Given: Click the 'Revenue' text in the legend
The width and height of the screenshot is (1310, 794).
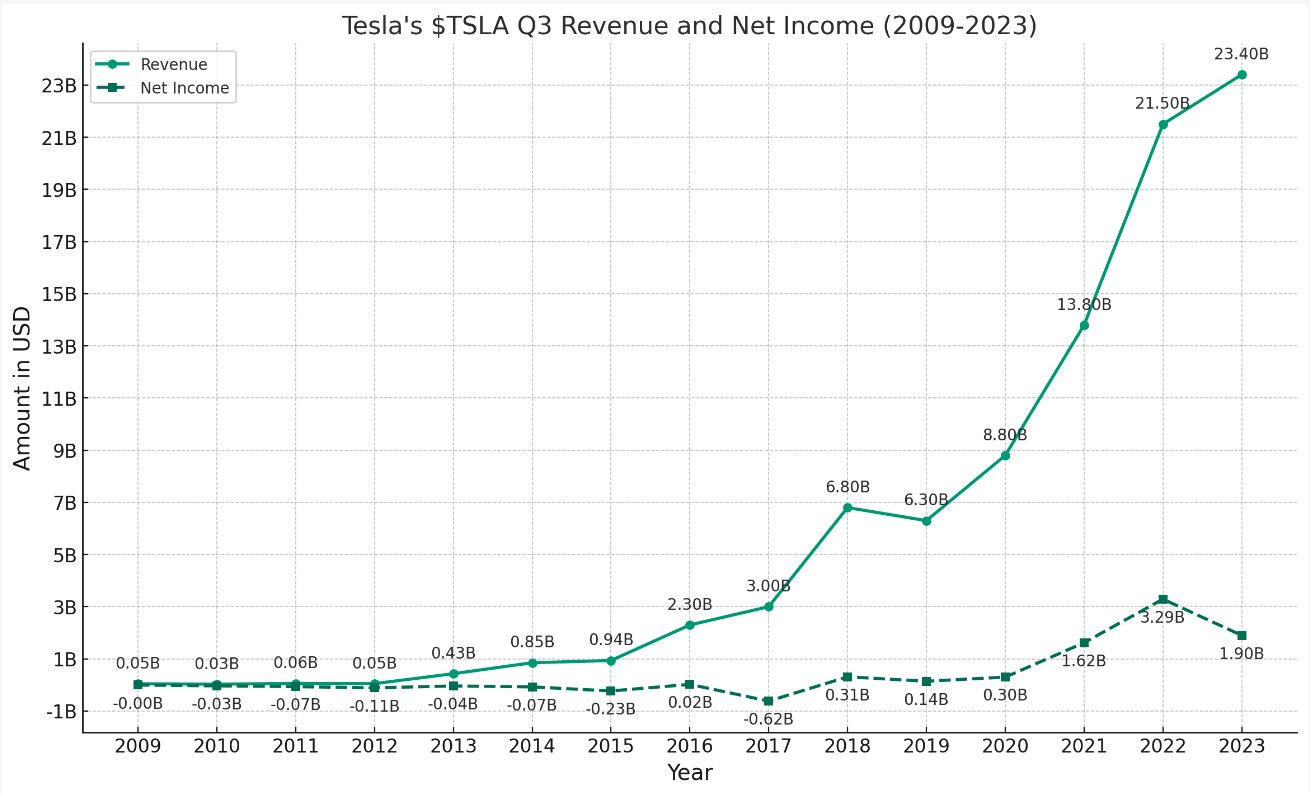Looking at the screenshot, I should tap(174, 65).
